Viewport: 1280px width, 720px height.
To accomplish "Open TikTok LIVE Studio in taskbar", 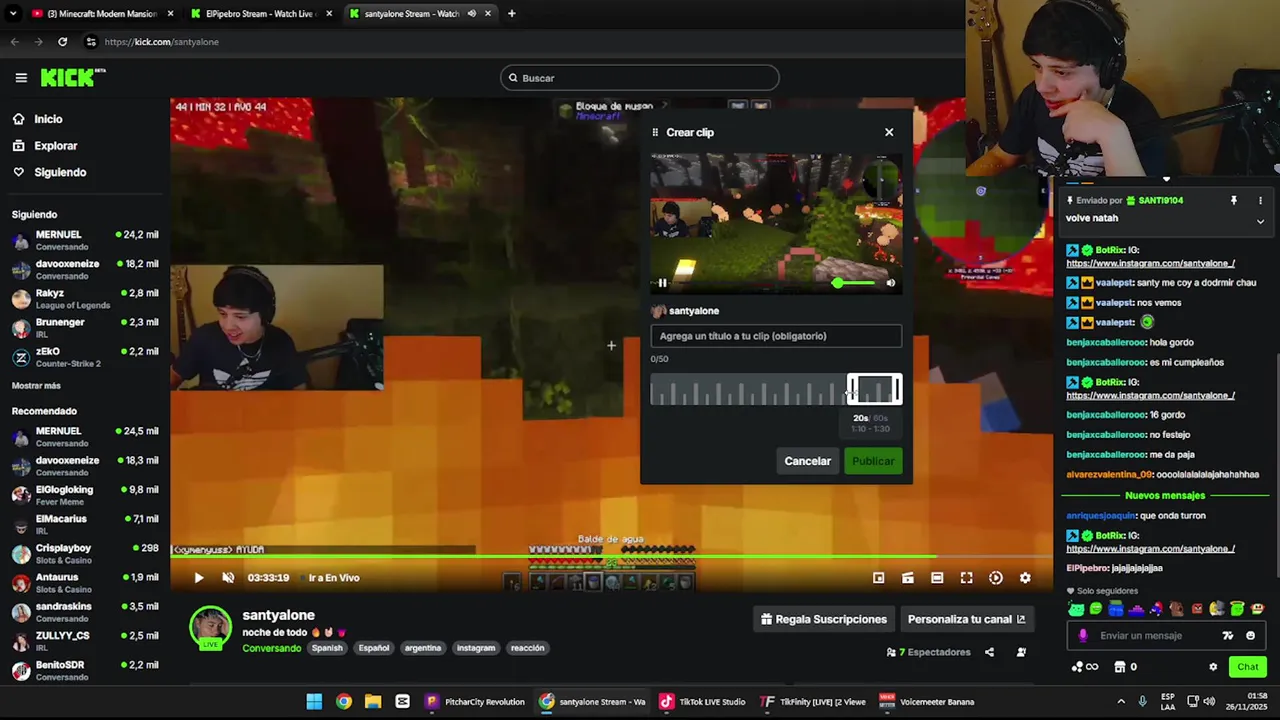I will pyautogui.click(x=702, y=702).
